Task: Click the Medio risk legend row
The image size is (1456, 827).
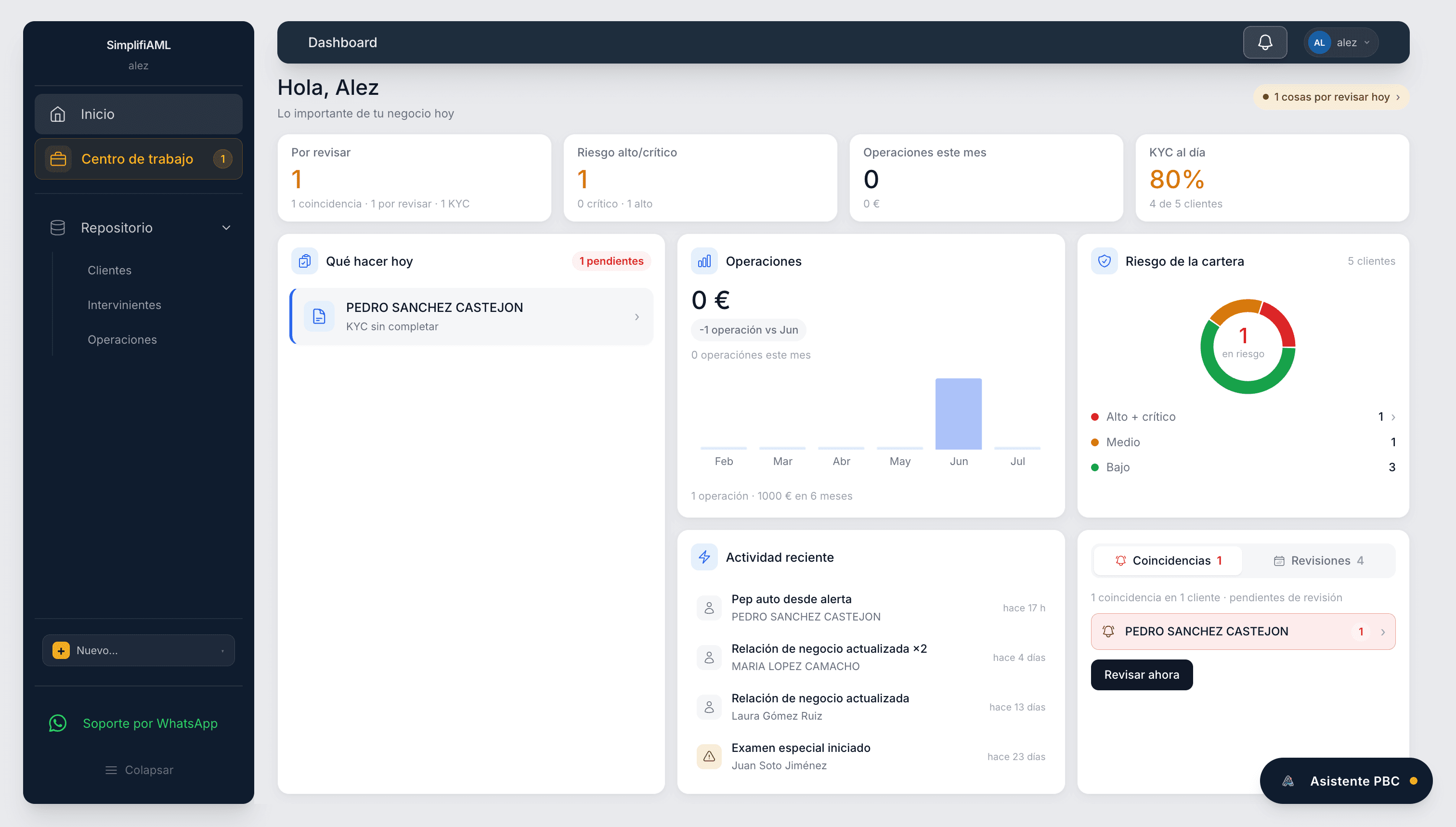Action: pos(1243,442)
